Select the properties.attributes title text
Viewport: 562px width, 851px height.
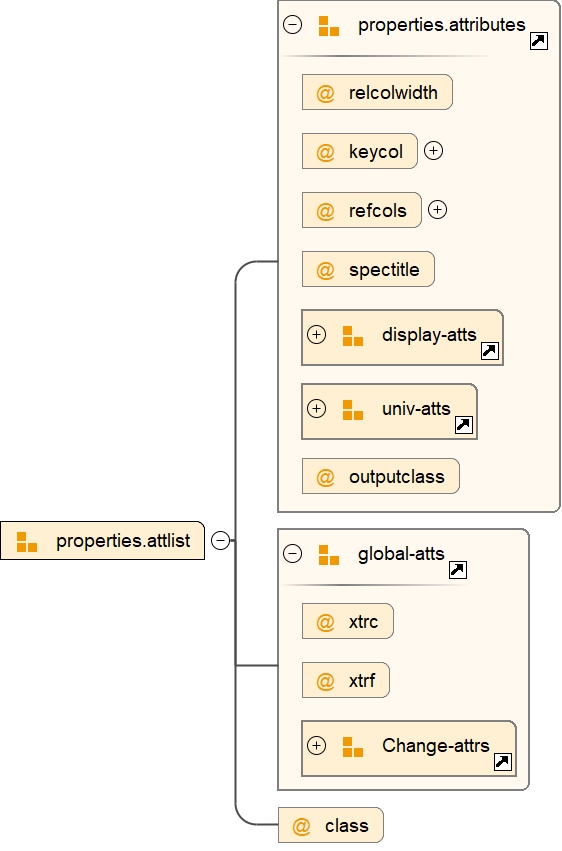click(x=442, y=25)
